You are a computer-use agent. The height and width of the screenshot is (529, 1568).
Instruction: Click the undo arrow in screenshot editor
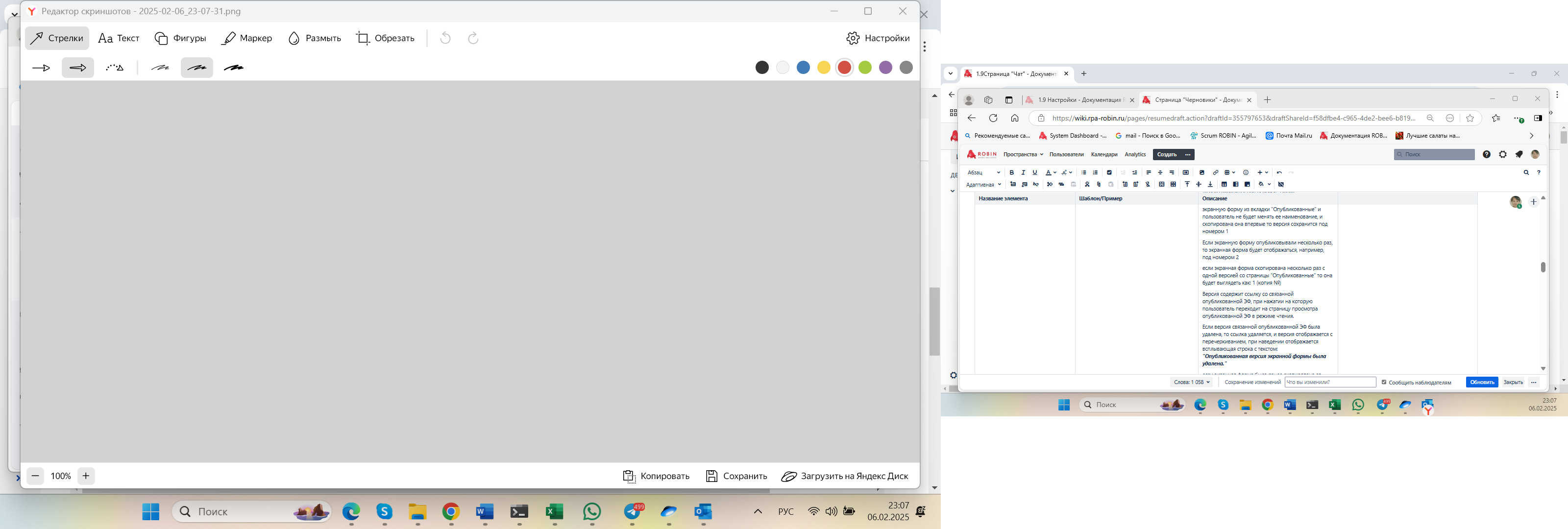445,38
